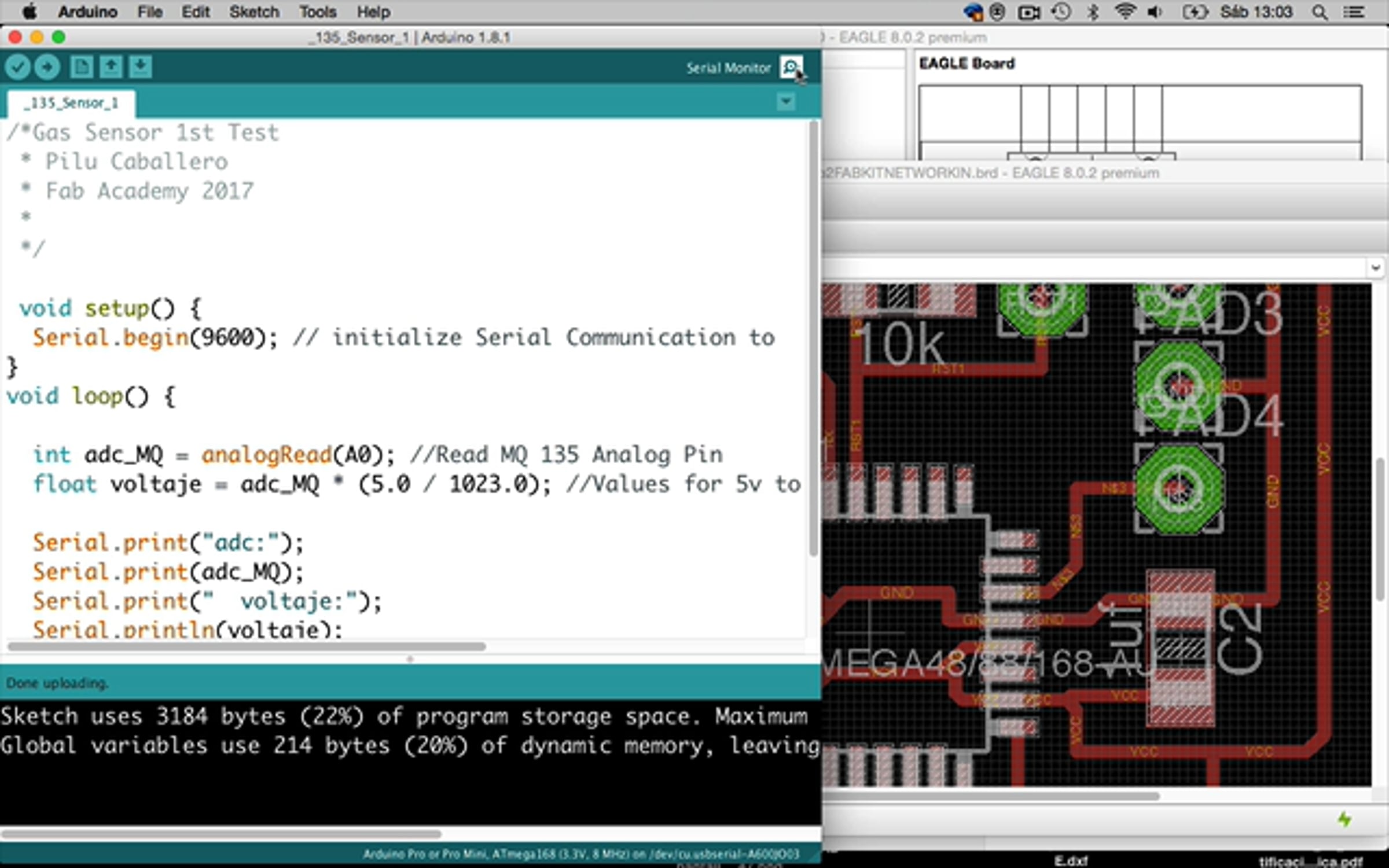1389x868 pixels.
Task: Open the Serial Monitor magnifier icon
Action: (791, 68)
